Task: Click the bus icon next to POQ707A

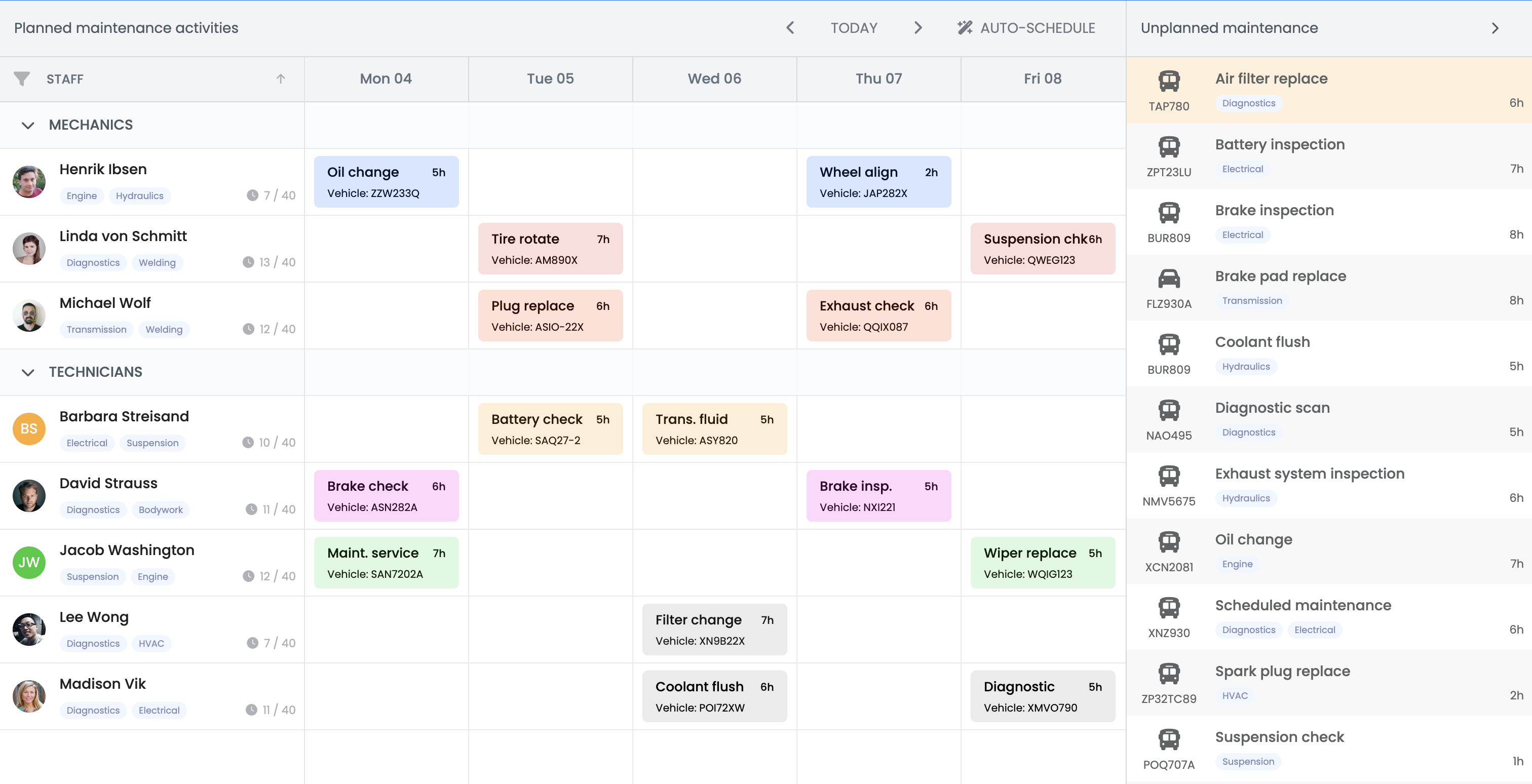Action: (1169, 740)
